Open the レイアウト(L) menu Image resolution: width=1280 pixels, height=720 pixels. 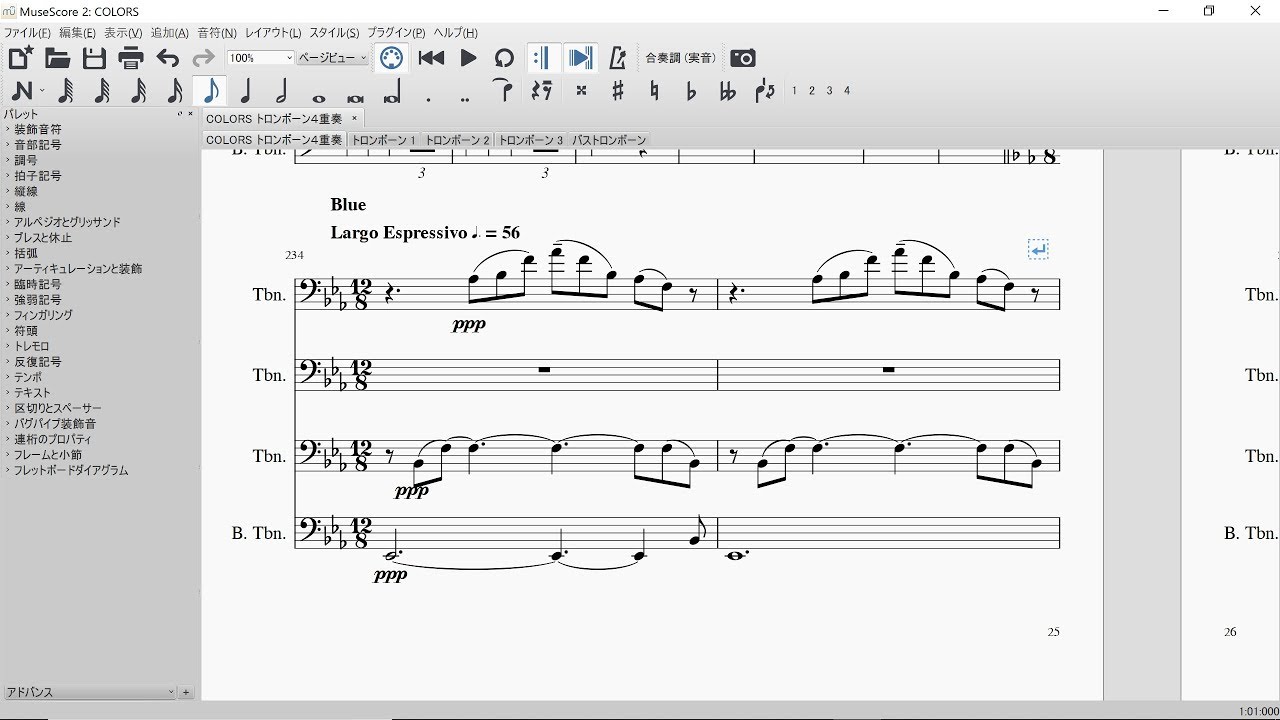(273, 33)
